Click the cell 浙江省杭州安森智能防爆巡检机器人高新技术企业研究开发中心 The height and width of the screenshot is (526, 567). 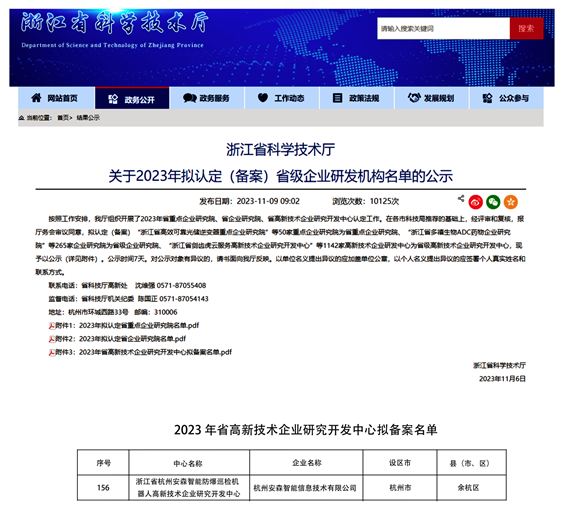click(188, 488)
